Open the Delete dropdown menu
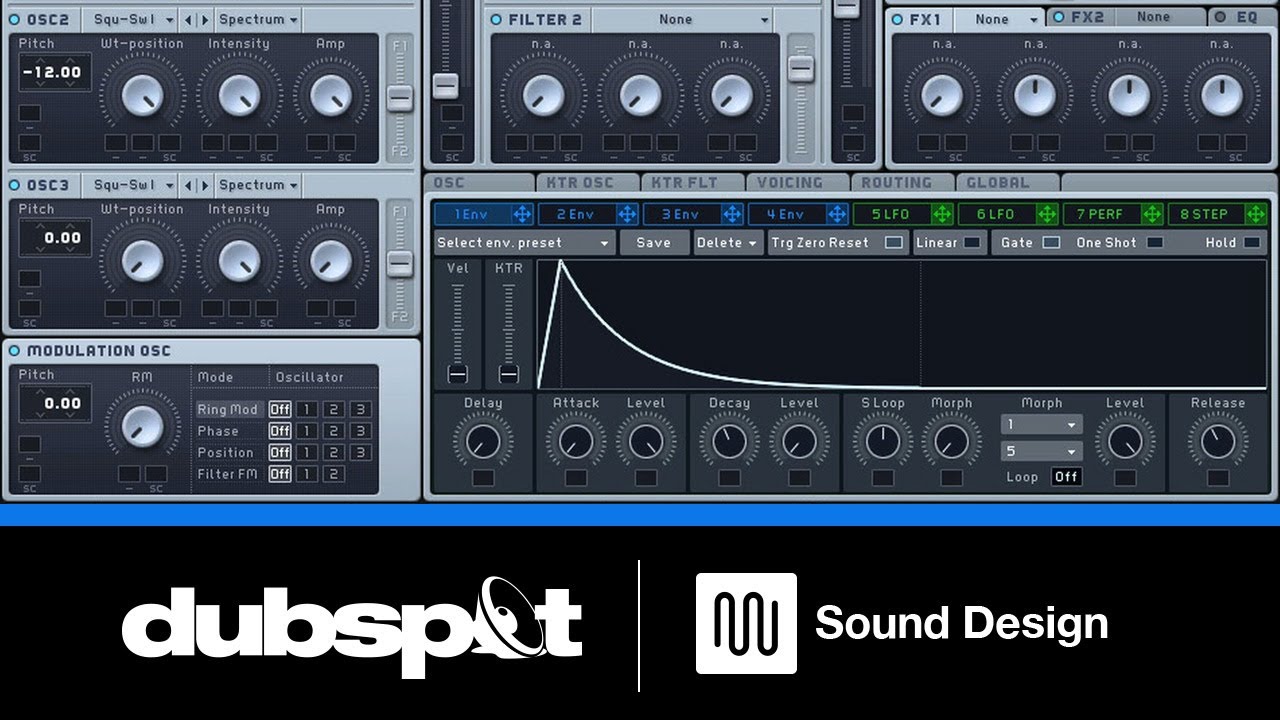 point(727,243)
